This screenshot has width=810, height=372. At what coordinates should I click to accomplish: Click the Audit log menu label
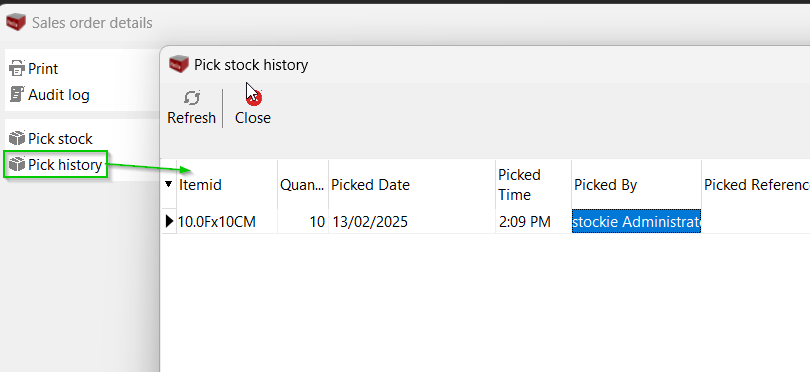(x=59, y=95)
